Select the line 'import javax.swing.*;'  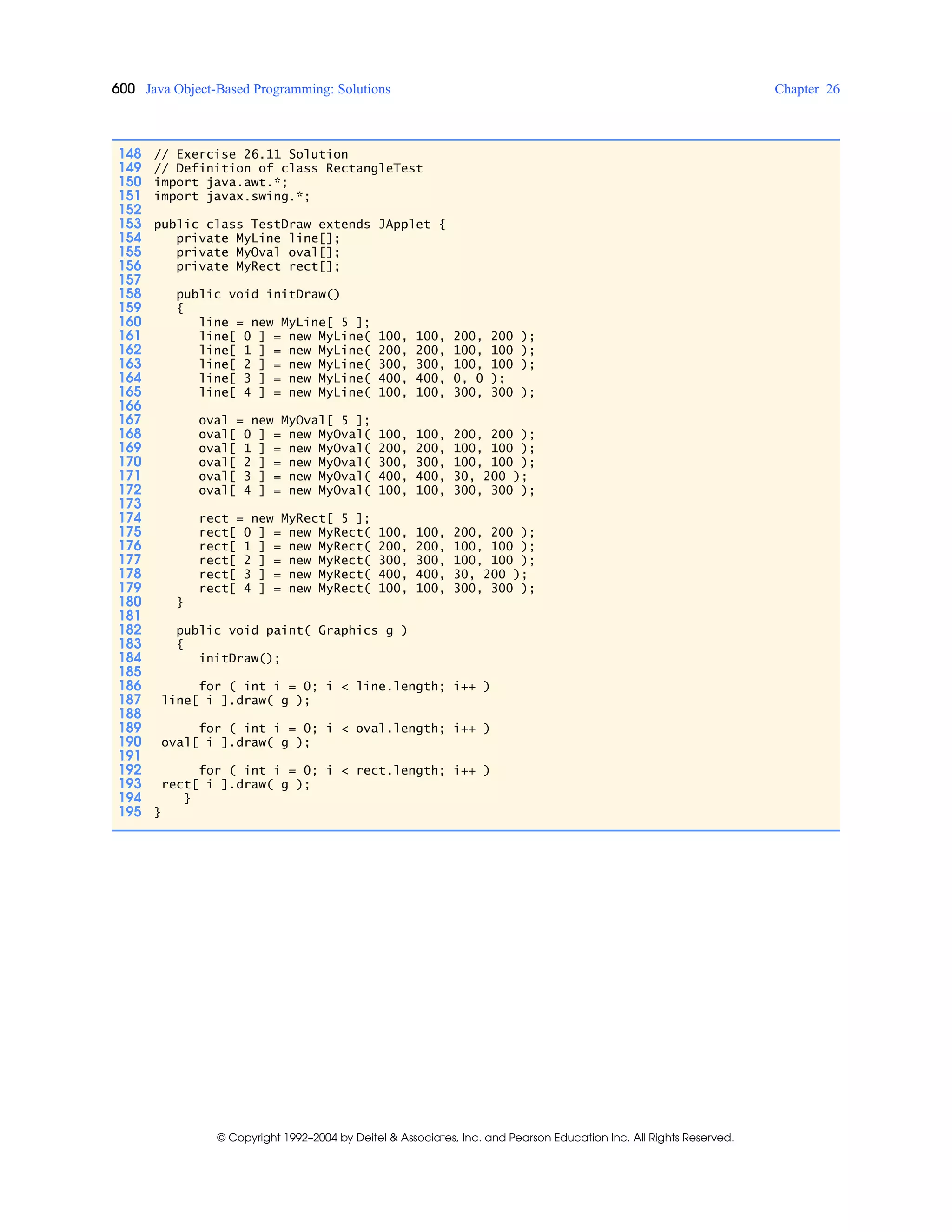232,197
